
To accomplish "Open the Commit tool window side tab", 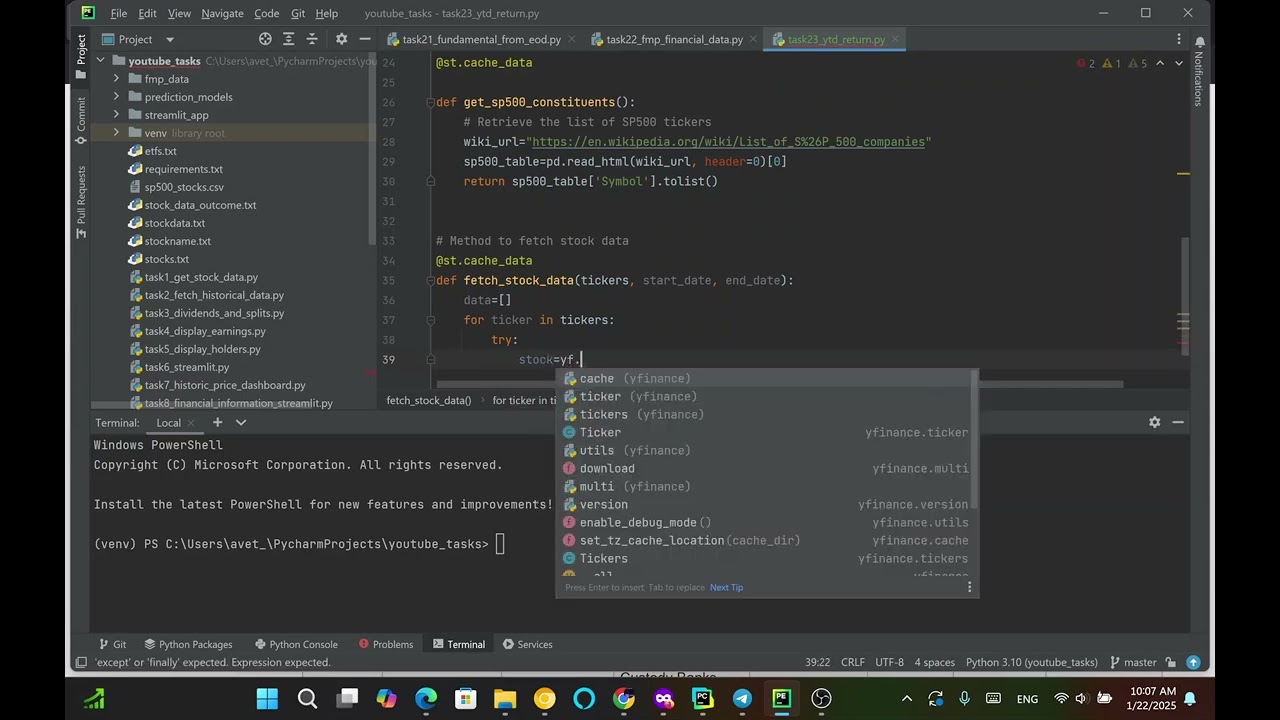I will (x=82, y=120).
